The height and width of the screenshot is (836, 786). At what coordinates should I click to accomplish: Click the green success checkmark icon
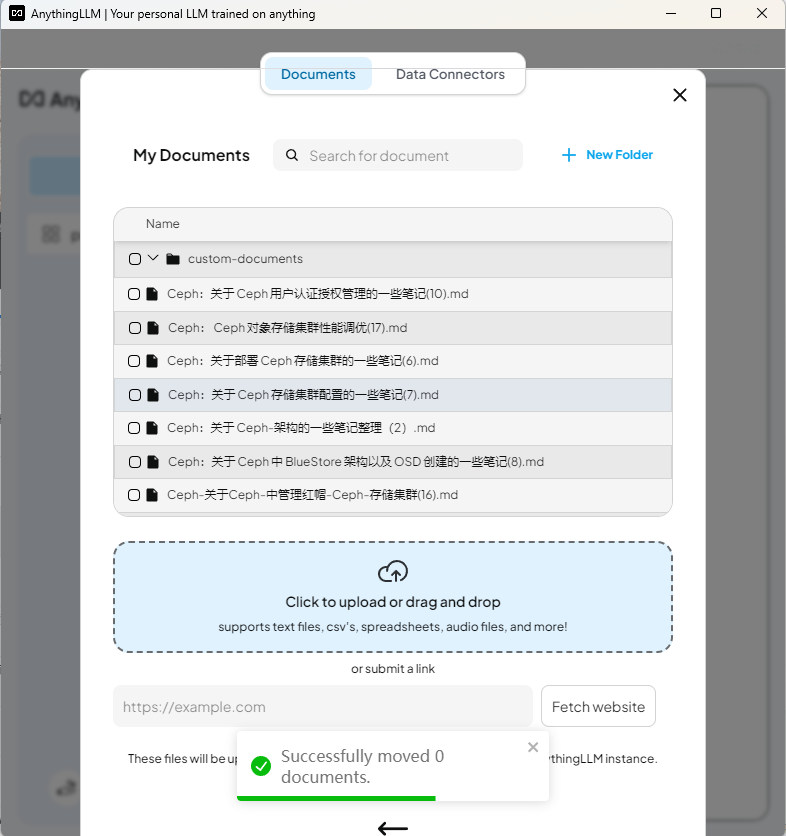click(261, 766)
